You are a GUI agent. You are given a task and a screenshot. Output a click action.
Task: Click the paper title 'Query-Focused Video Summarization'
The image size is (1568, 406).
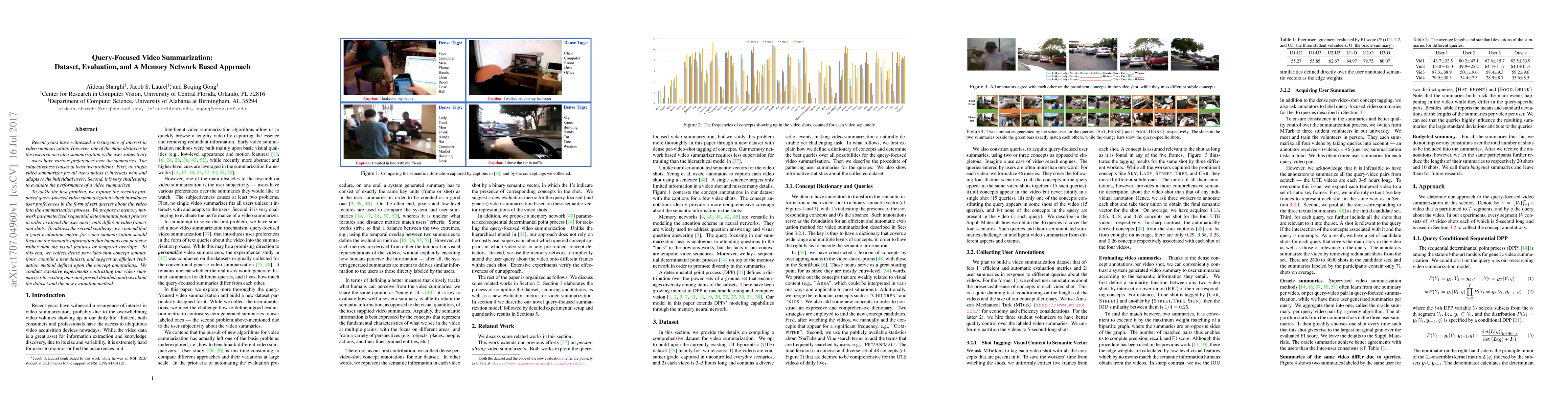[x=152, y=57]
